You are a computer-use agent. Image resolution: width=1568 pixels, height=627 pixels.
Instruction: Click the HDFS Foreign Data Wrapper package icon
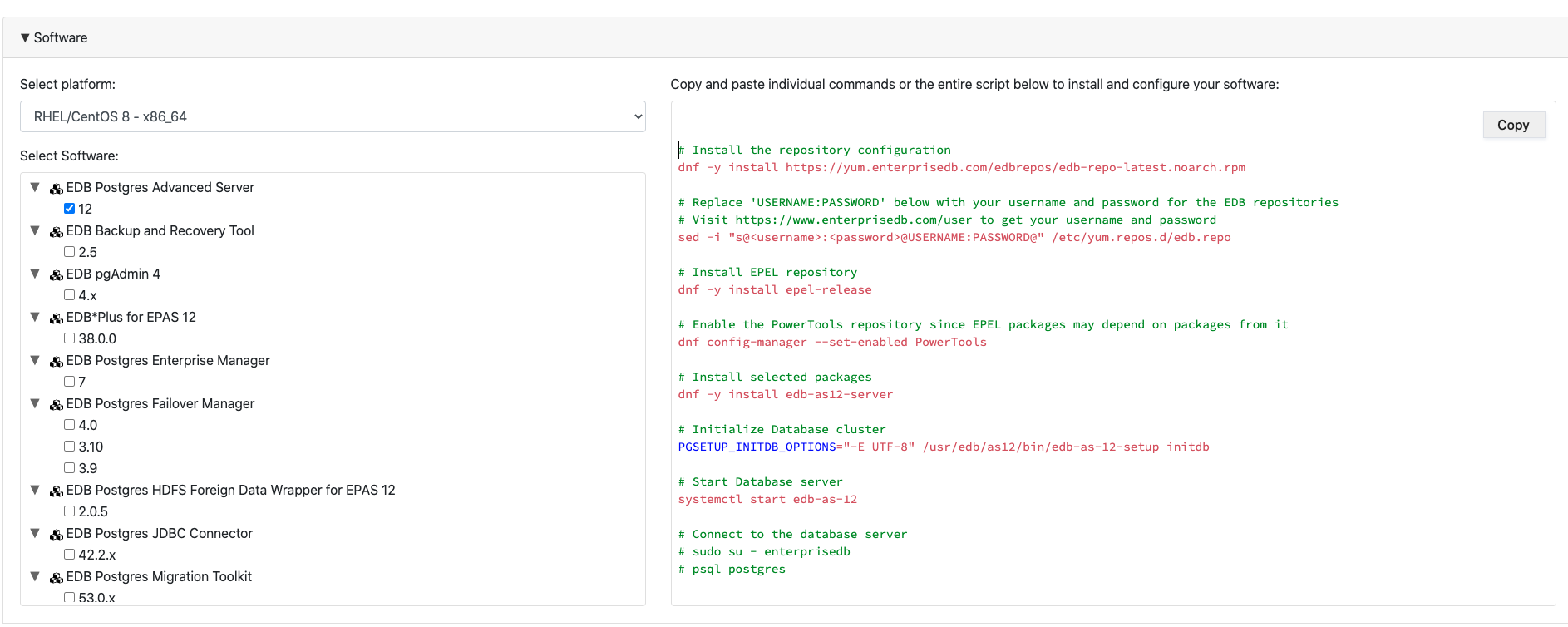[x=57, y=491]
